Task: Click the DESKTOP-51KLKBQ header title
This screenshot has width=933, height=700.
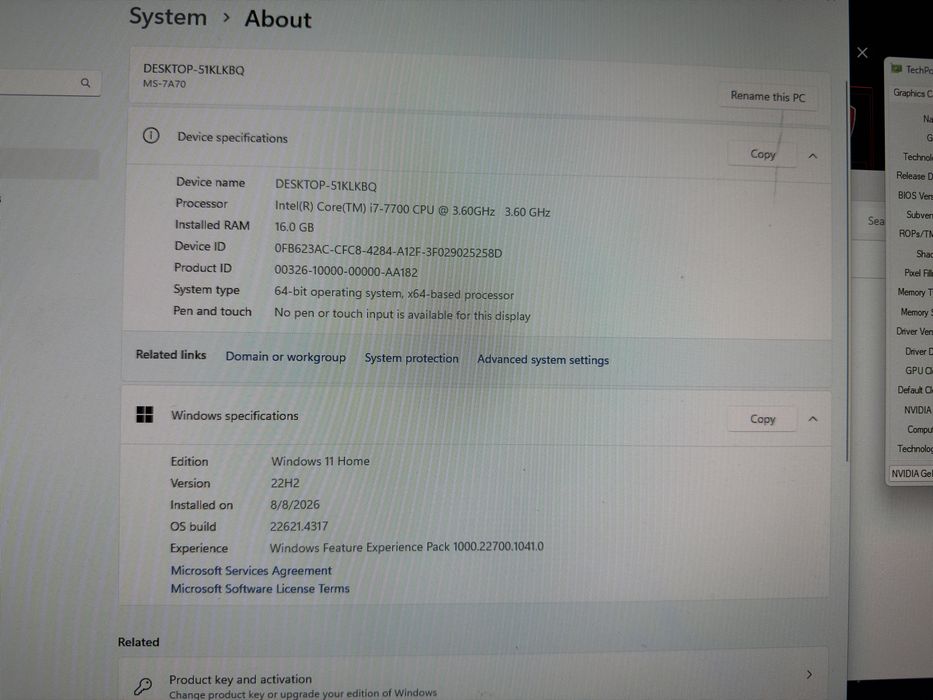Action: pos(193,70)
